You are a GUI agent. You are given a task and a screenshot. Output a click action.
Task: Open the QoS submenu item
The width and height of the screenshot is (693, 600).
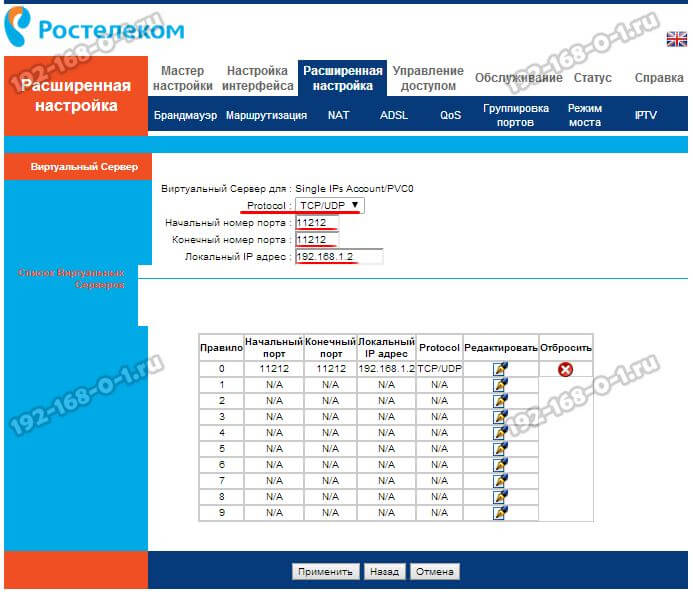[x=450, y=115]
